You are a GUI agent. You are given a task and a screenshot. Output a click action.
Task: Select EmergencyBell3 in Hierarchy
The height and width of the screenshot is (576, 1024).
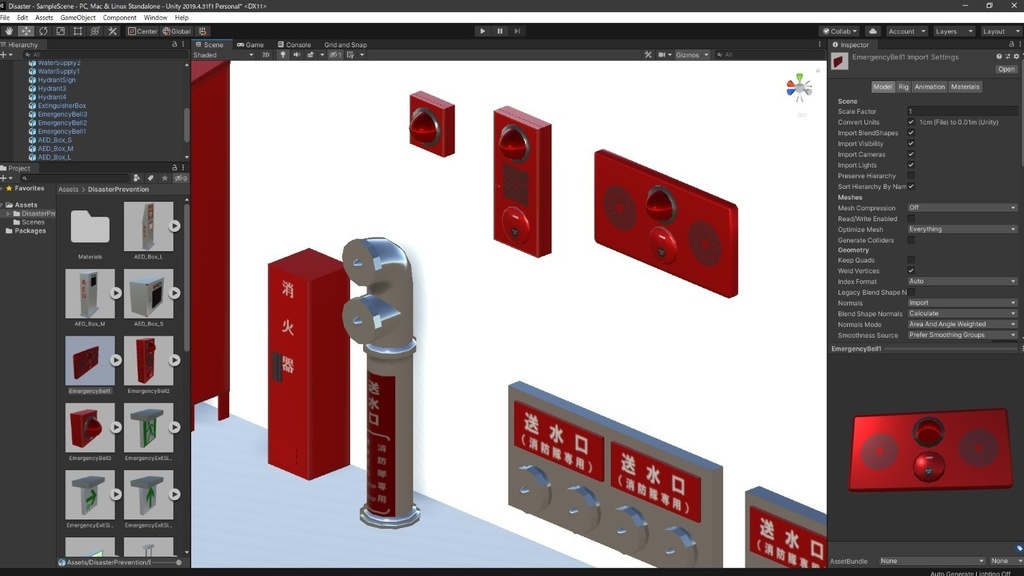click(62, 114)
